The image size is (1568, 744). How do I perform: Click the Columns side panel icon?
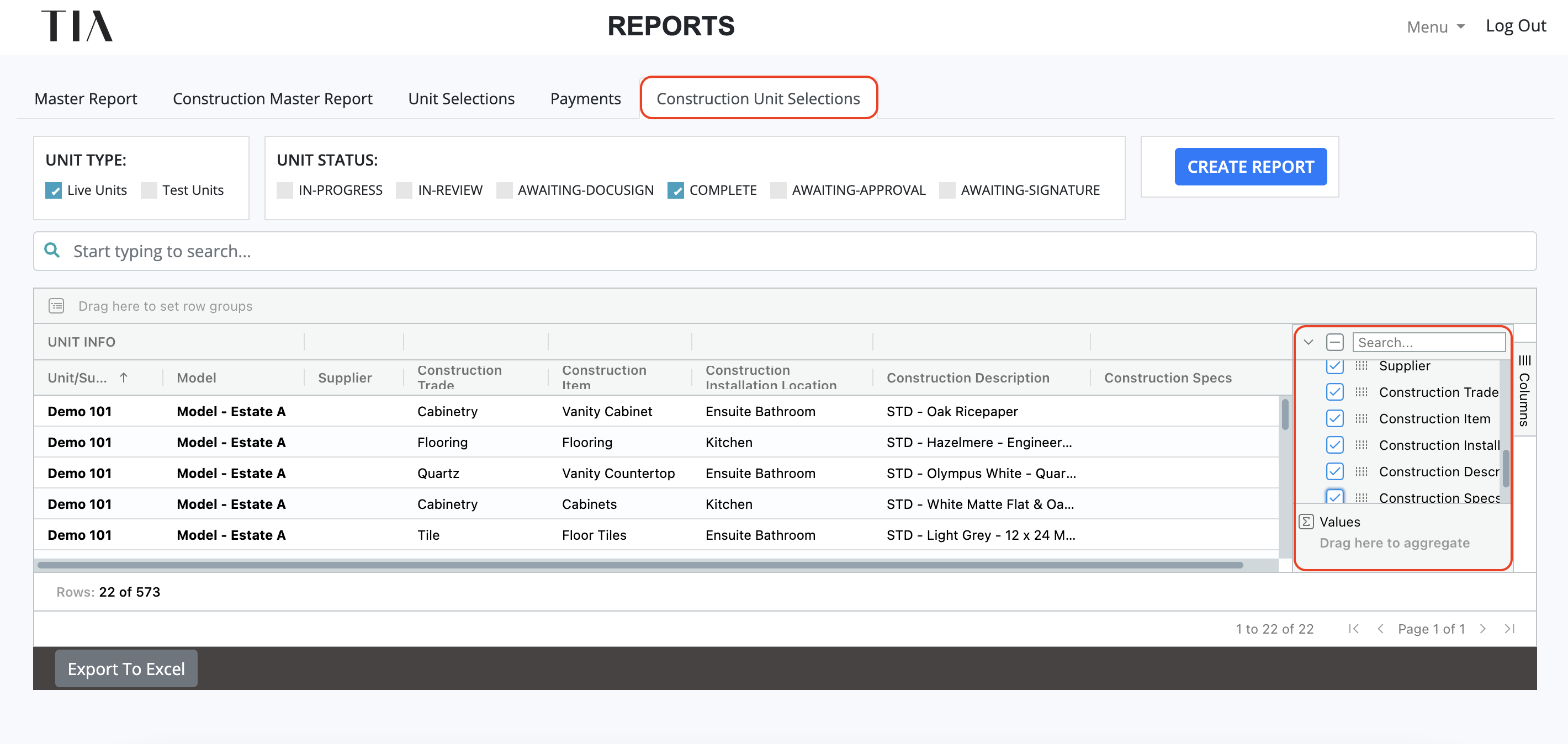click(1525, 361)
